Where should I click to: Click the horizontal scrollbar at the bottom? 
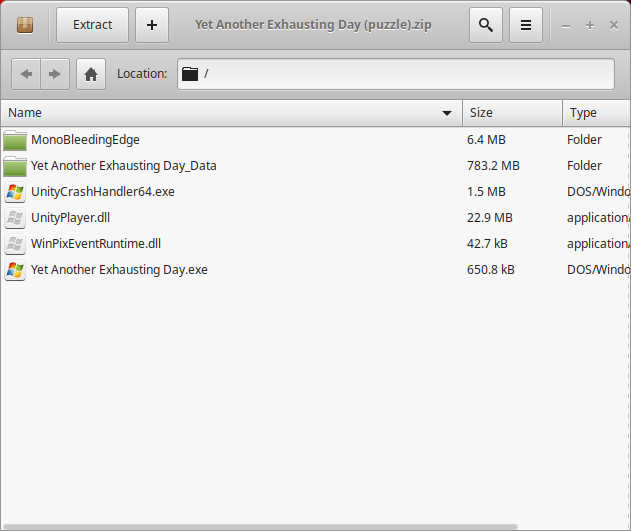coord(260,527)
